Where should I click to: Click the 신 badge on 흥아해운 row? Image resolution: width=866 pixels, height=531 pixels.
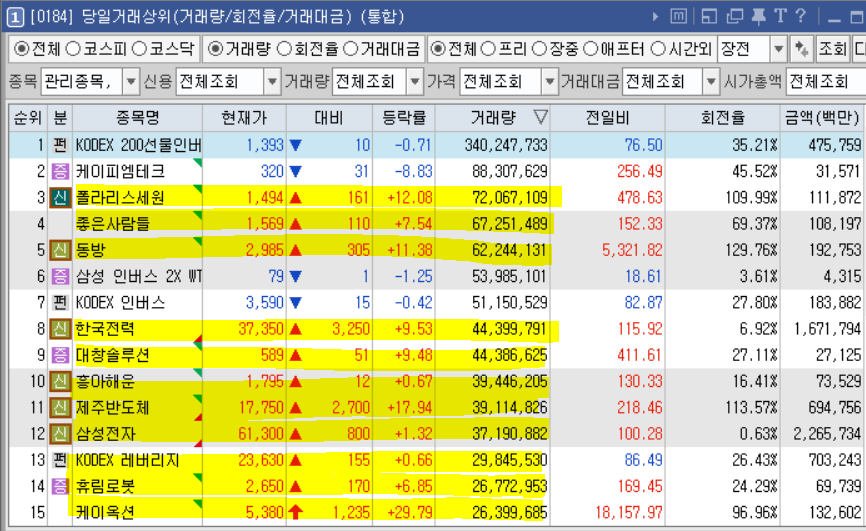[60, 381]
